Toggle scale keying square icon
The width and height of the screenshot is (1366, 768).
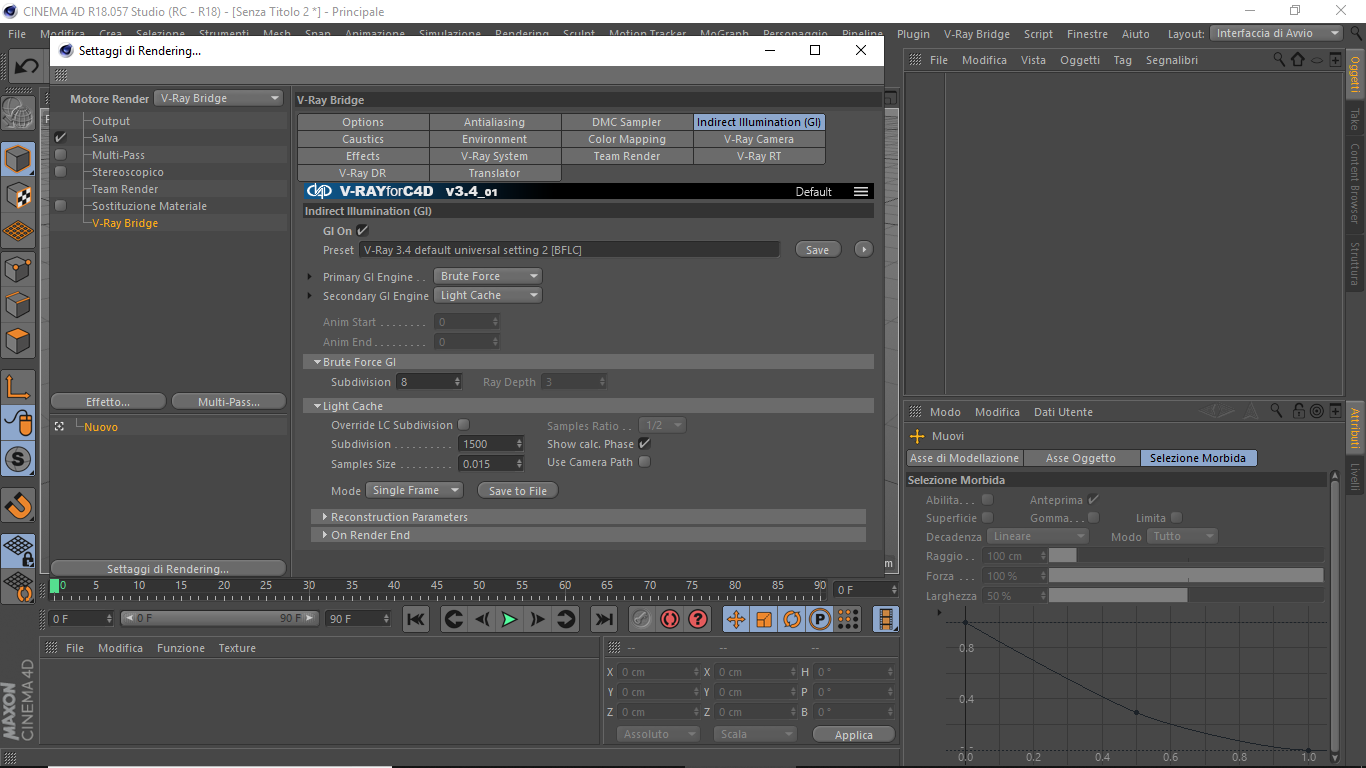[764, 619]
